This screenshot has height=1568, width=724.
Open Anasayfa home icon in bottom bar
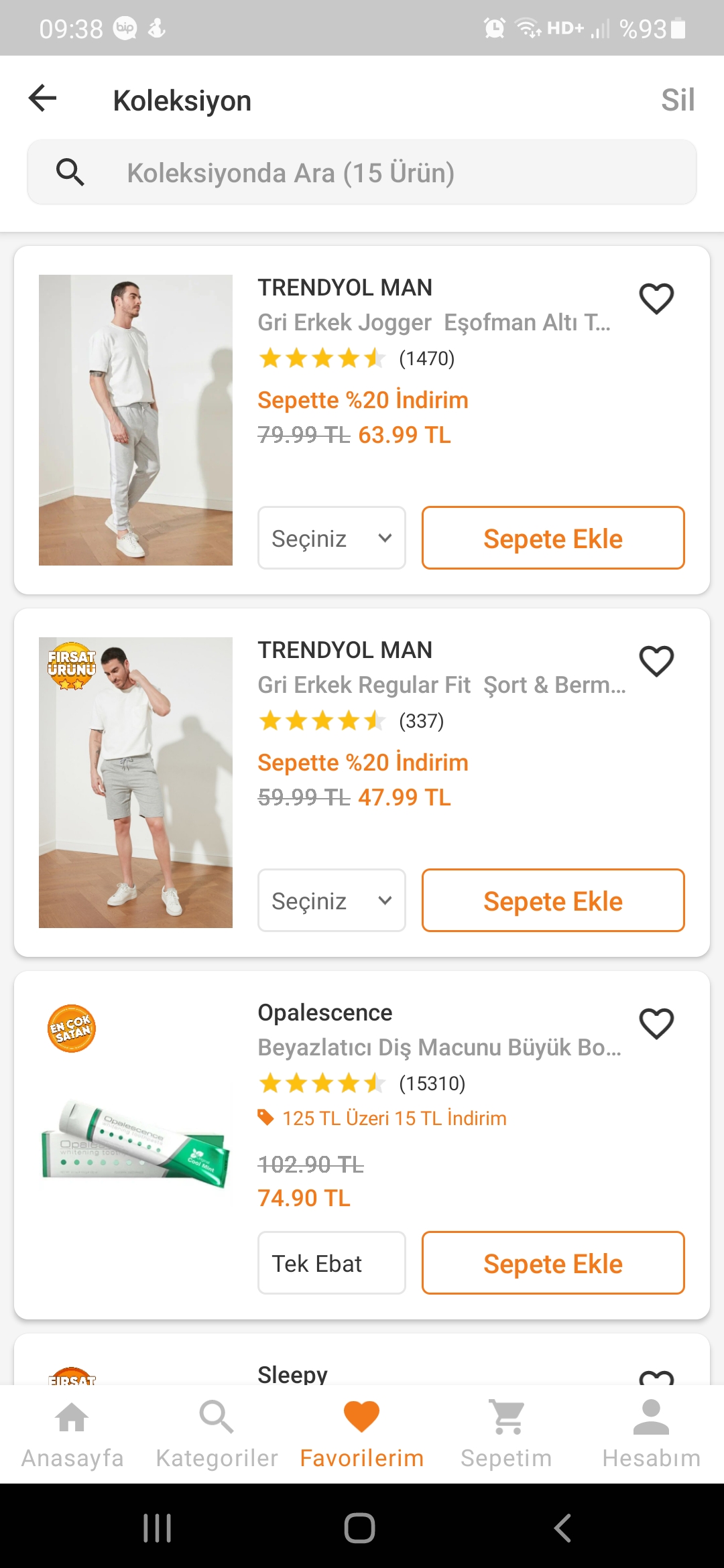pos(72,1417)
